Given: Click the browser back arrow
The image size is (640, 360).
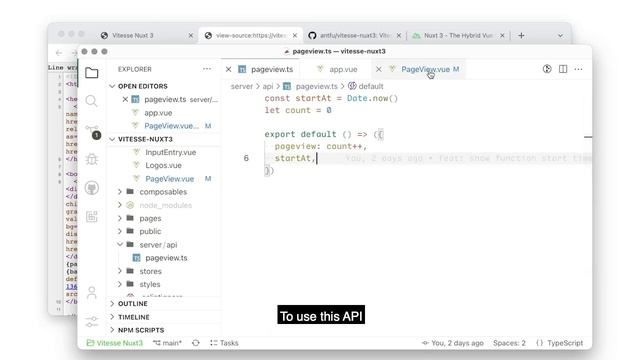Looking at the screenshot, I should [x=59, y=53].
